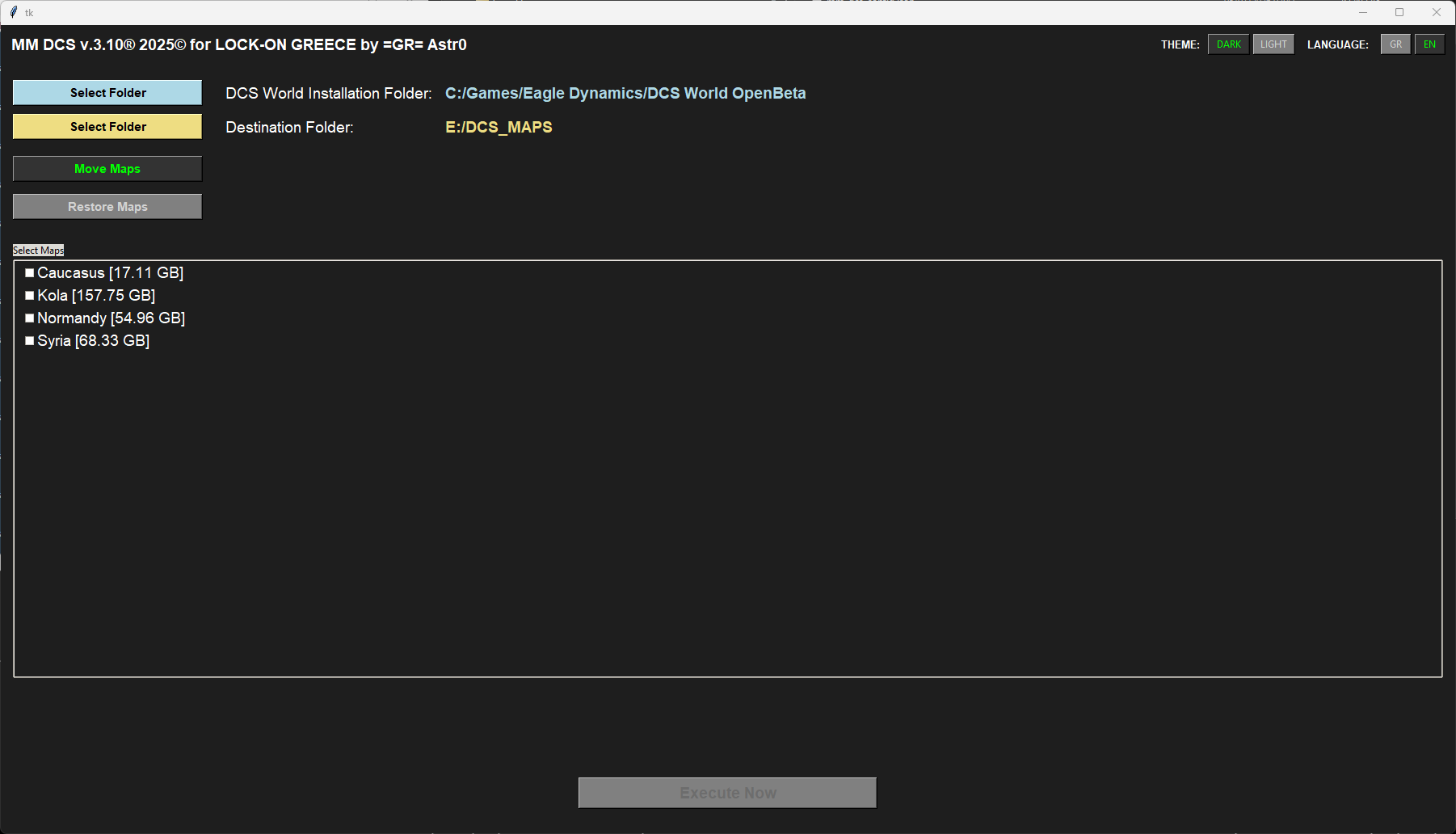
Task: Click the Select Maps label
Action: point(38,251)
